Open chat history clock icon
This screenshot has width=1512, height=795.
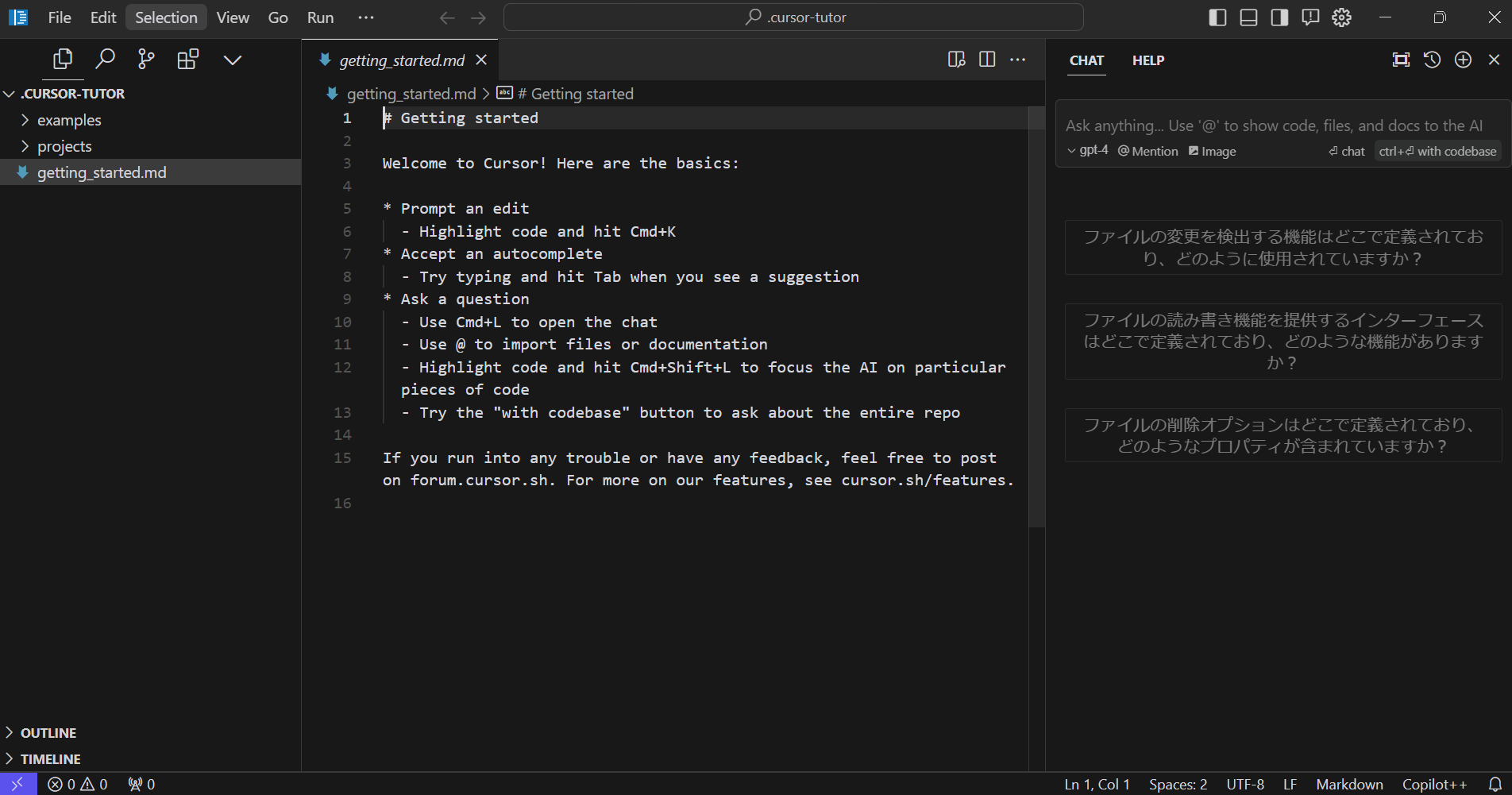1432,60
